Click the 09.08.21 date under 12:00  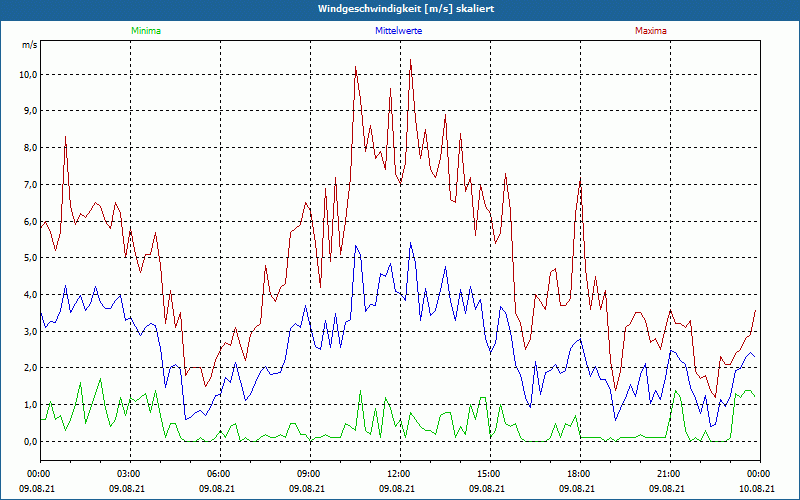click(396, 488)
